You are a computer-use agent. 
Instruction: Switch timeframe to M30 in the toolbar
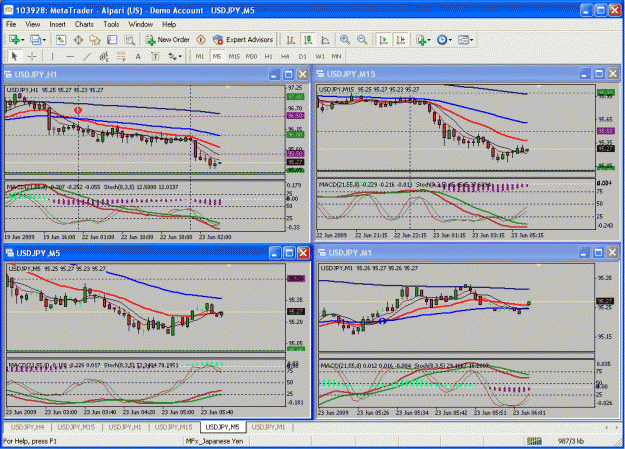point(251,56)
